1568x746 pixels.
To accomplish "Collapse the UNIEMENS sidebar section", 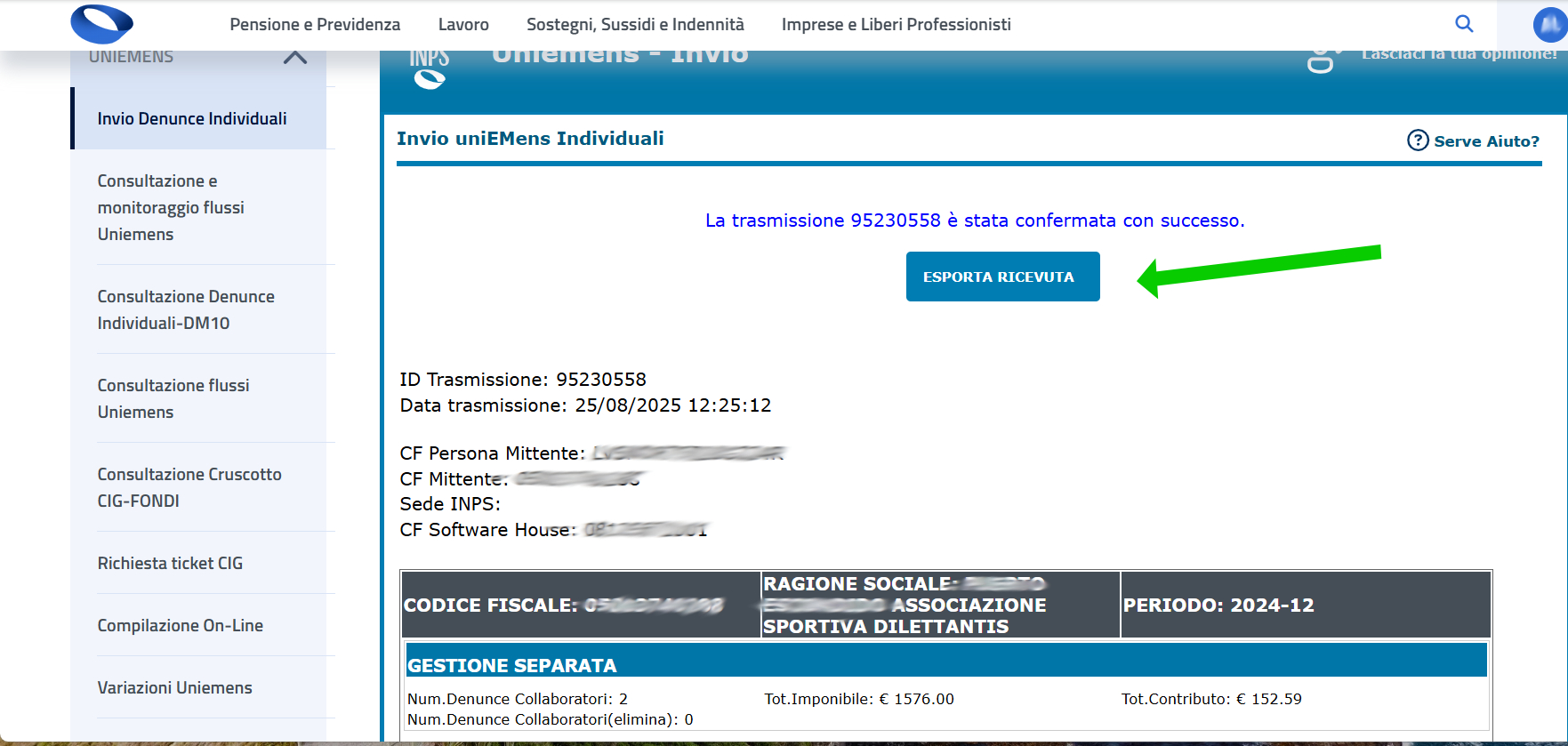I will [x=294, y=58].
